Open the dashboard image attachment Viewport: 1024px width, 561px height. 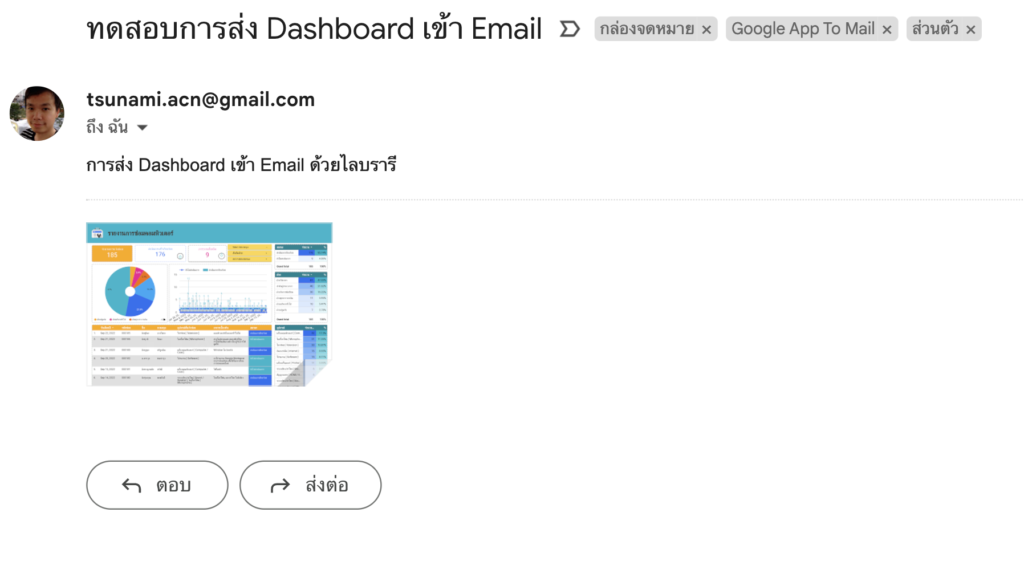pyautogui.click(x=209, y=304)
